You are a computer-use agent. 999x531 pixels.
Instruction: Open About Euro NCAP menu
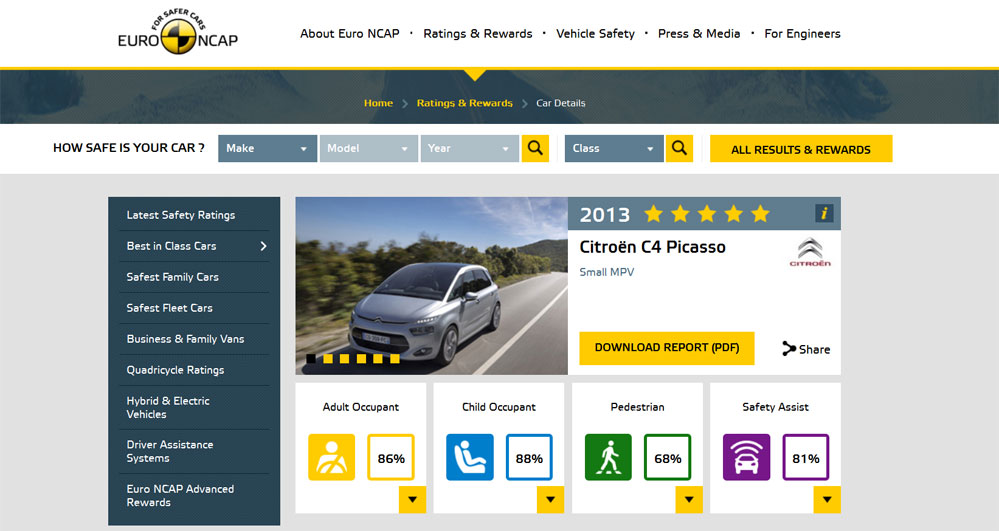[x=350, y=33]
